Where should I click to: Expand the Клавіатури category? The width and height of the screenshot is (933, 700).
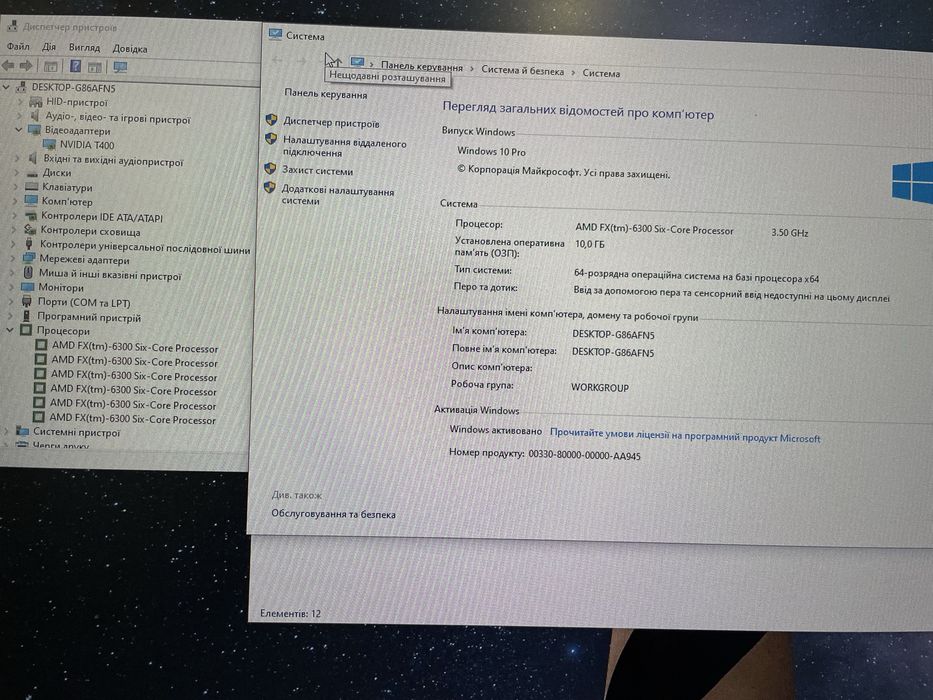16,187
